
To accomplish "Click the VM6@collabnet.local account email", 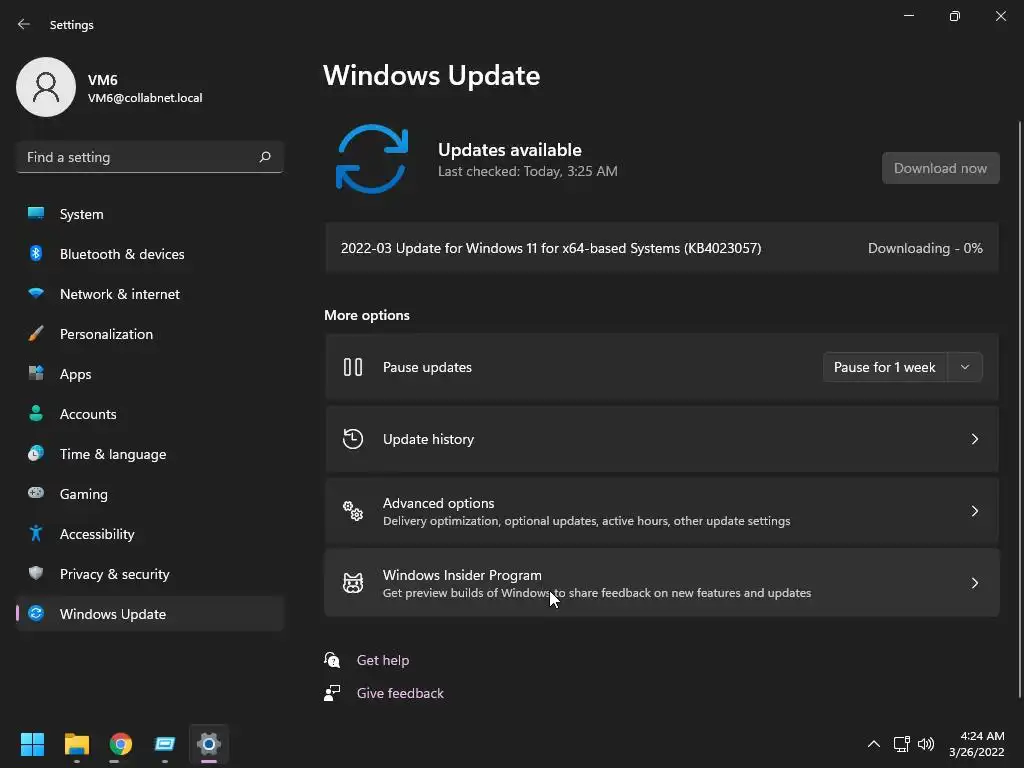I will tap(145, 98).
